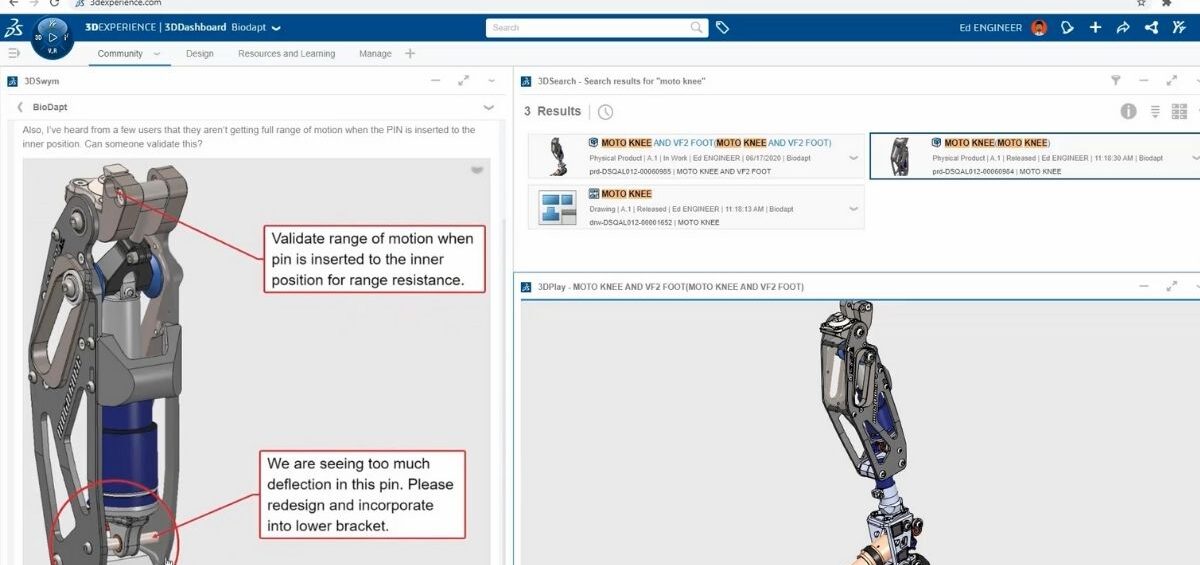Screen dimensions: 1200x565
Task: Click the tag icon beside the search box
Action: click(x=722, y=28)
